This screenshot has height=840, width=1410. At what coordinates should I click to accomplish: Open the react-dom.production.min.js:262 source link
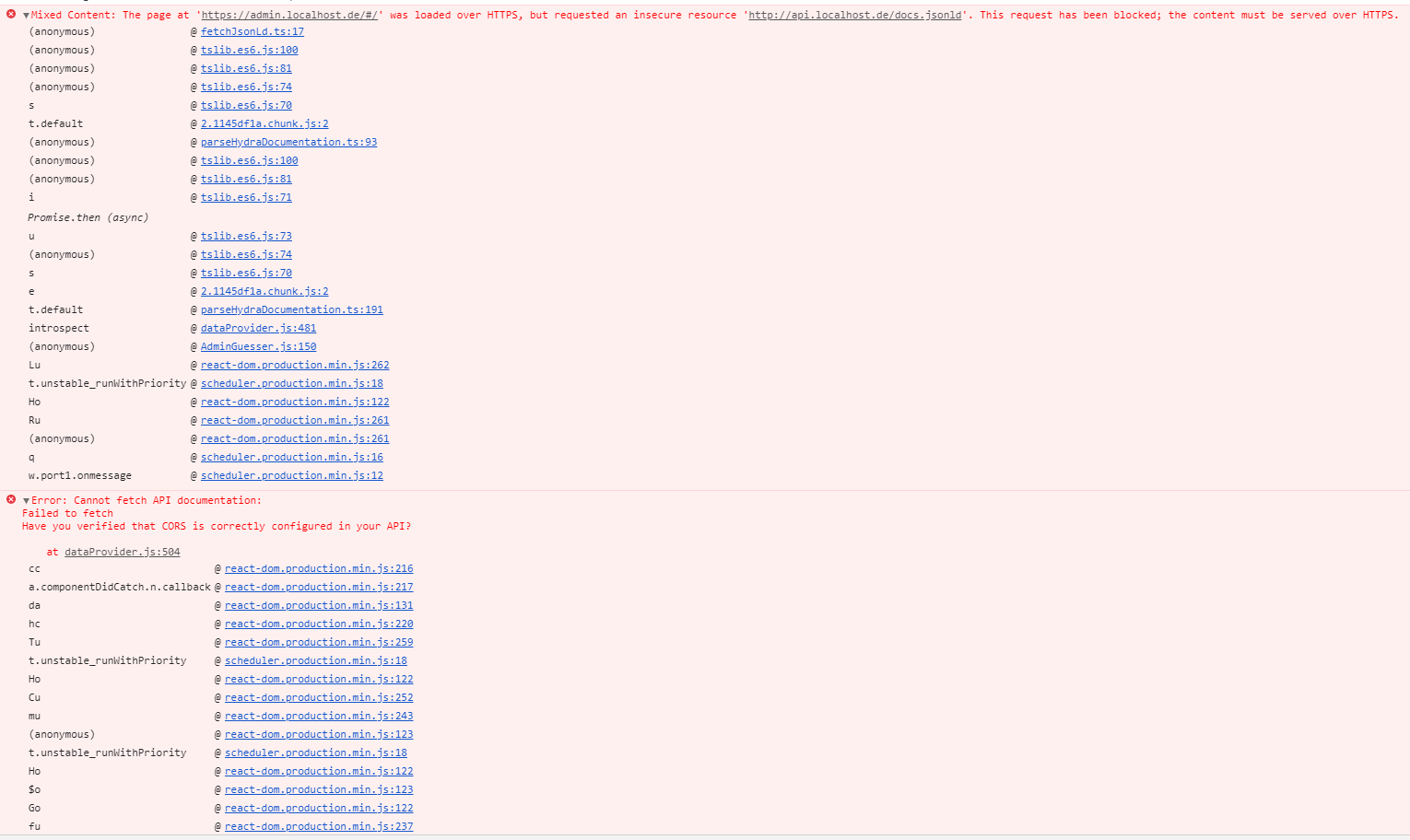[295, 365]
